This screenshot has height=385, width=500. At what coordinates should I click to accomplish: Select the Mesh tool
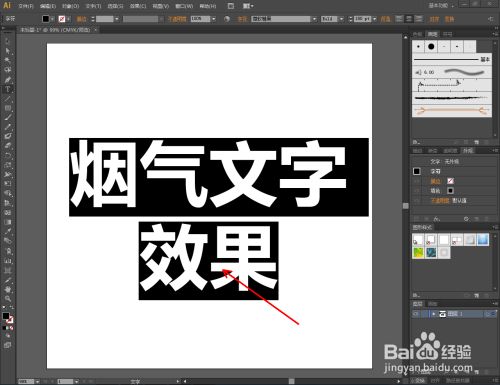[8, 212]
